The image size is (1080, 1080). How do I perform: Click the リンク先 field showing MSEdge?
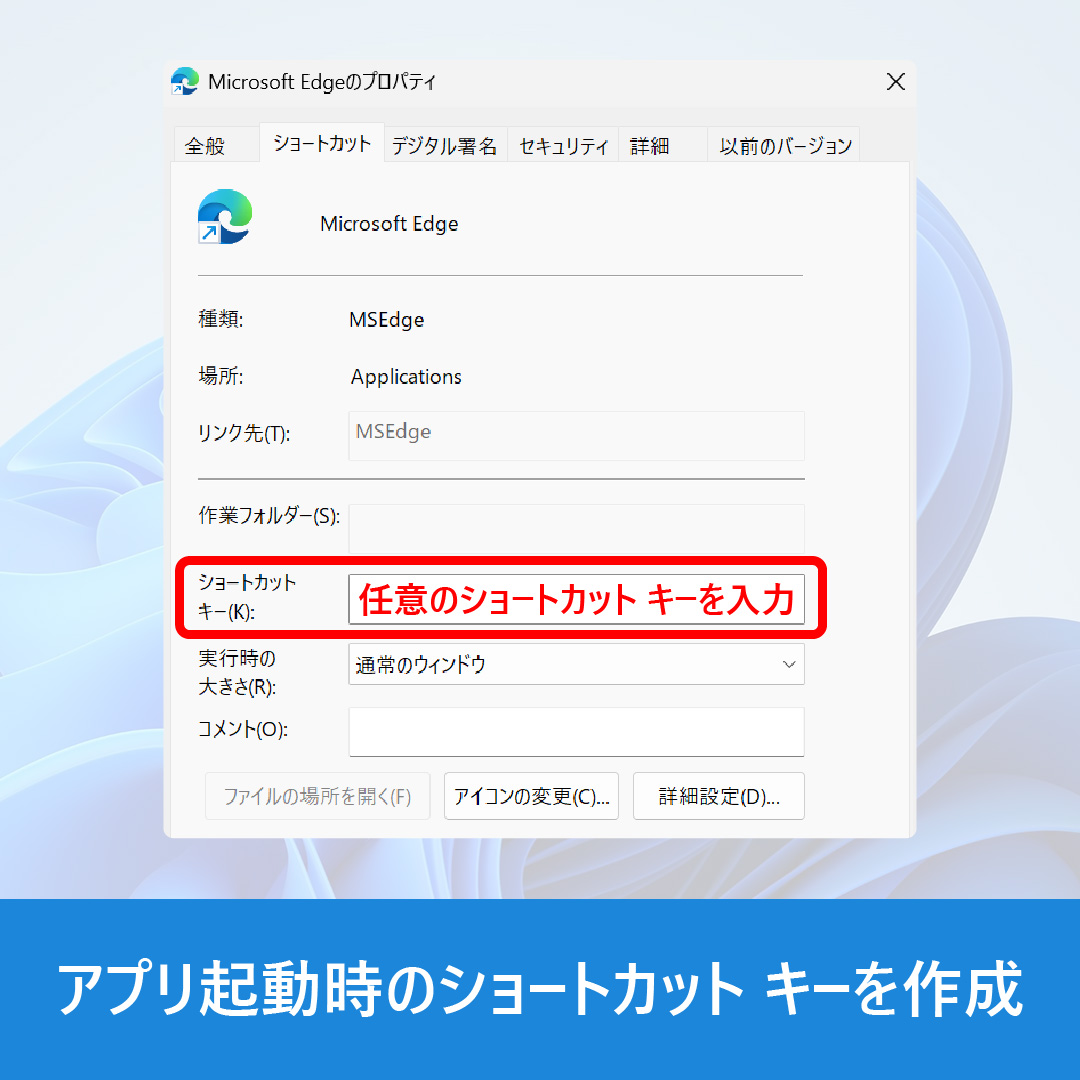pos(577,435)
